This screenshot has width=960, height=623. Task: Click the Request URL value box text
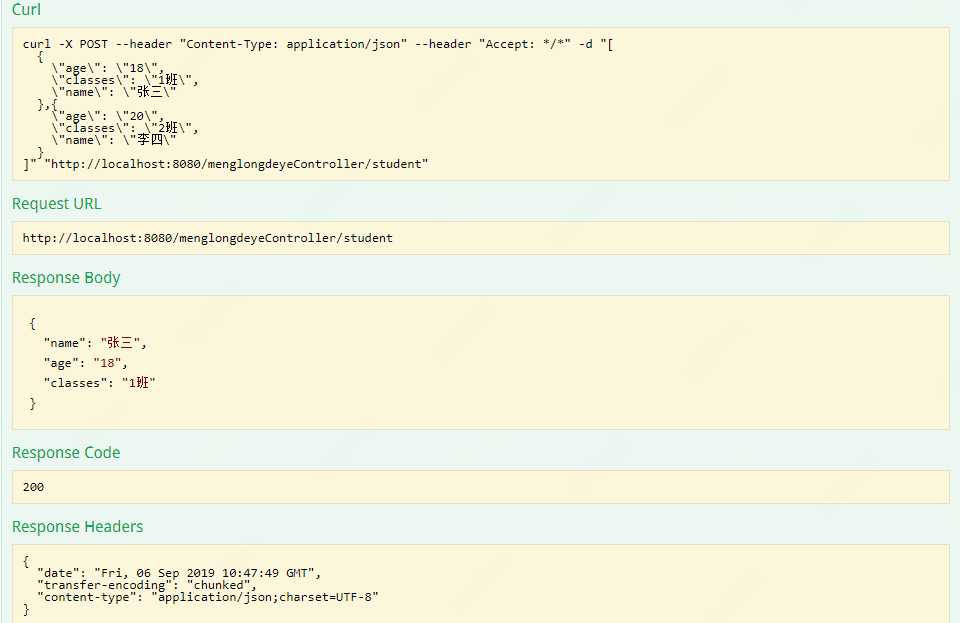208,238
